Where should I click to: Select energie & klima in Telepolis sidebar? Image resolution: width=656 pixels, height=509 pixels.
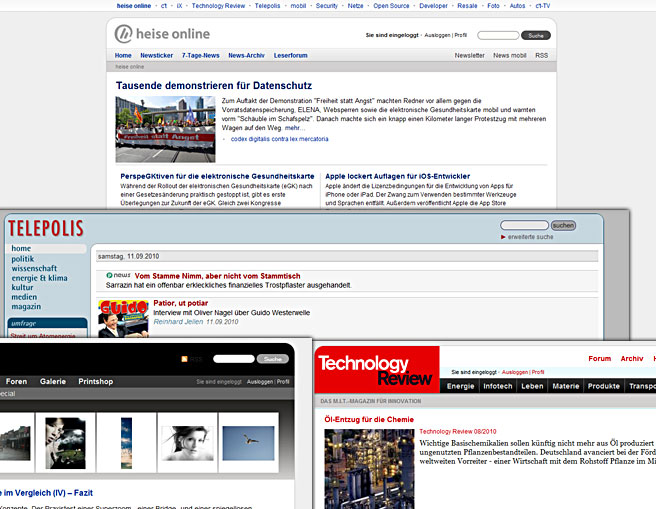pyautogui.click(x=39, y=278)
